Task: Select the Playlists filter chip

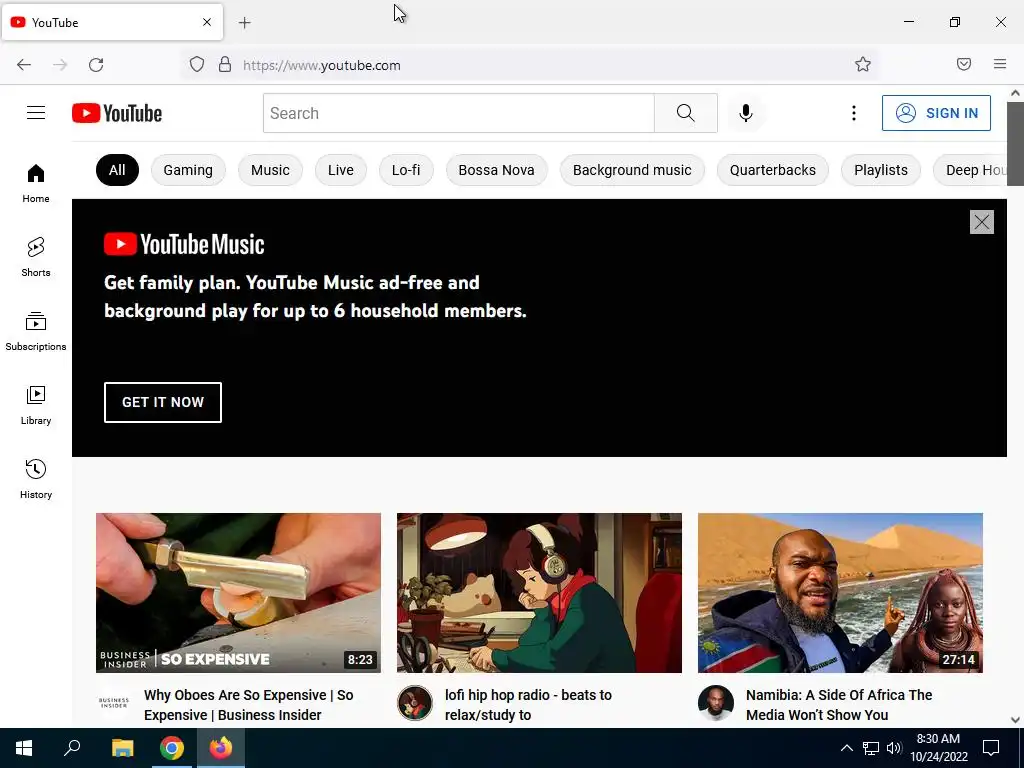Action: pyautogui.click(x=881, y=170)
